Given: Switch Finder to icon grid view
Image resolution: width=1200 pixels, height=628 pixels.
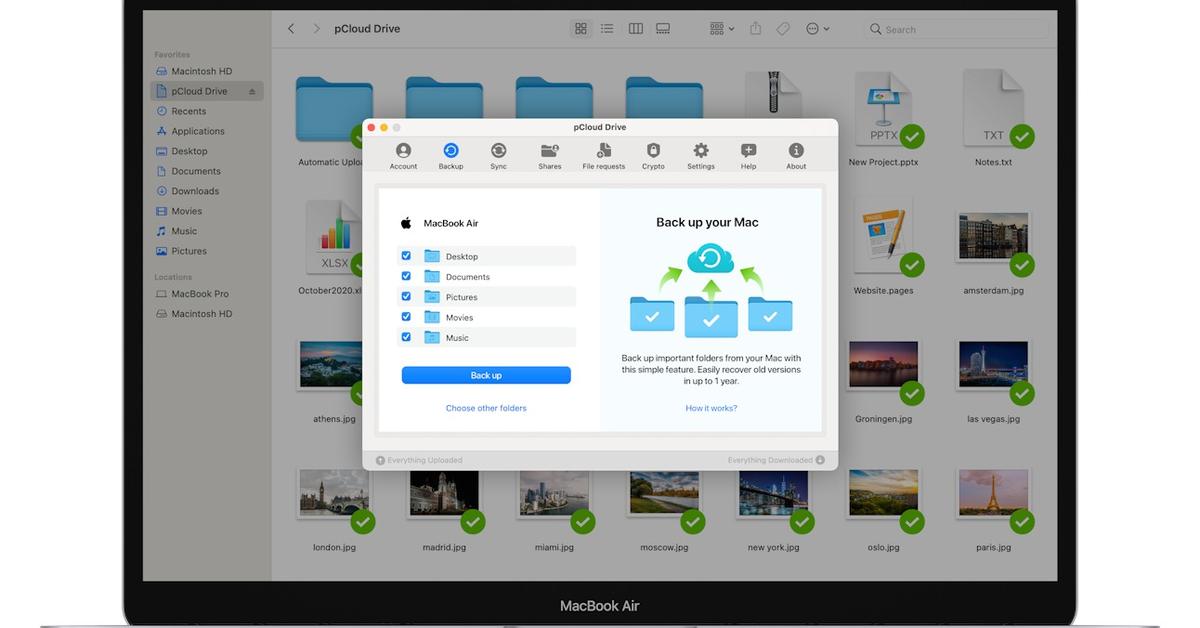Looking at the screenshot, I should pyautogui.click(x=581, y=29).
